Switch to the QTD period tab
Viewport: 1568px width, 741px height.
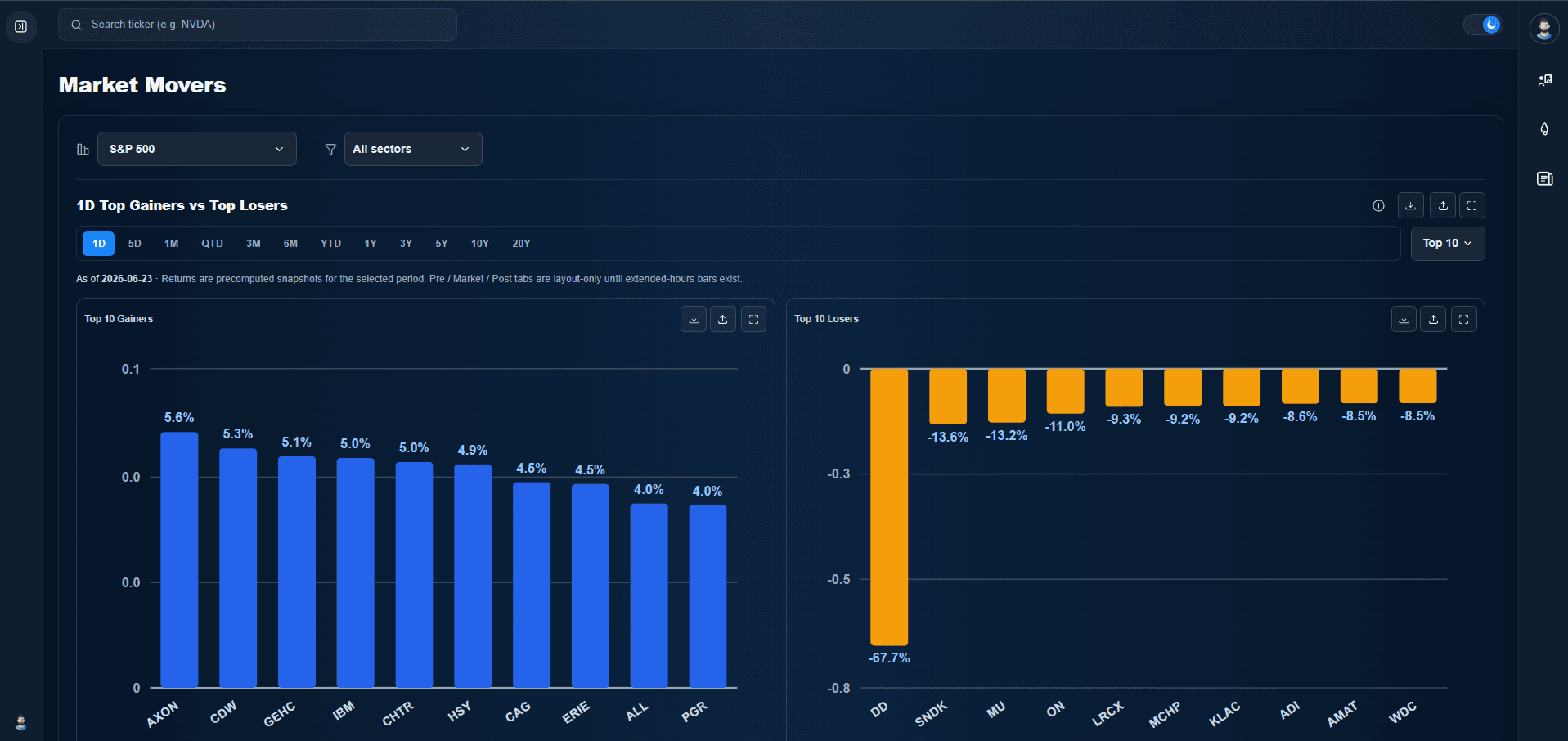coord(213,244)
